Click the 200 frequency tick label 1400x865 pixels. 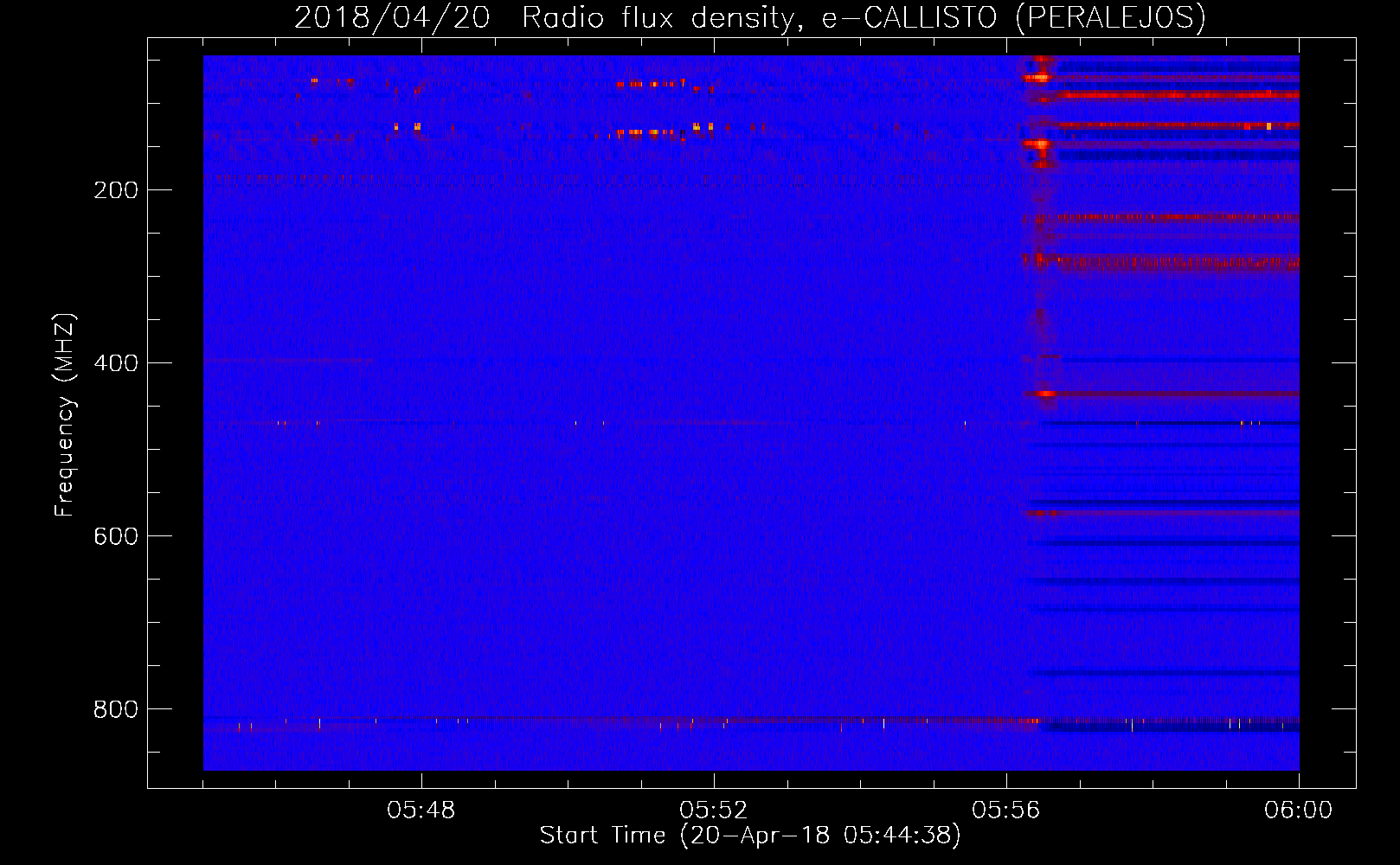pyautogui.click(x=116, y=190)
